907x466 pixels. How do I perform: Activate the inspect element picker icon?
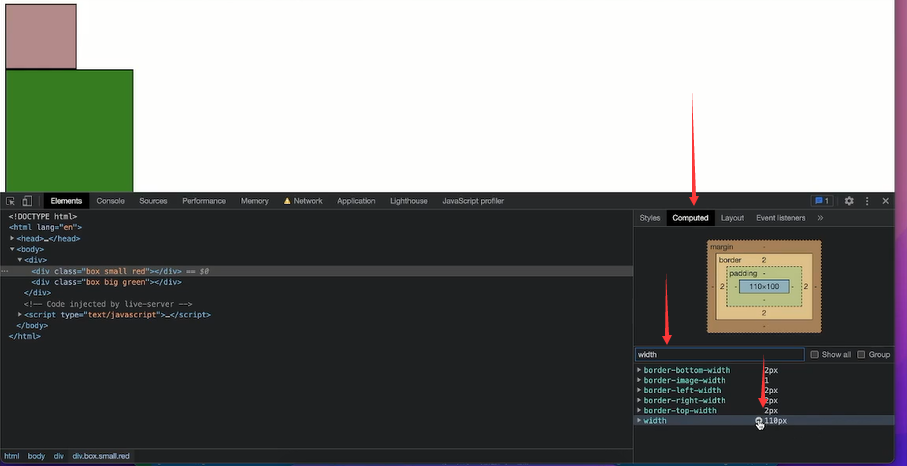pyautogui.click(x=10, y=201)
